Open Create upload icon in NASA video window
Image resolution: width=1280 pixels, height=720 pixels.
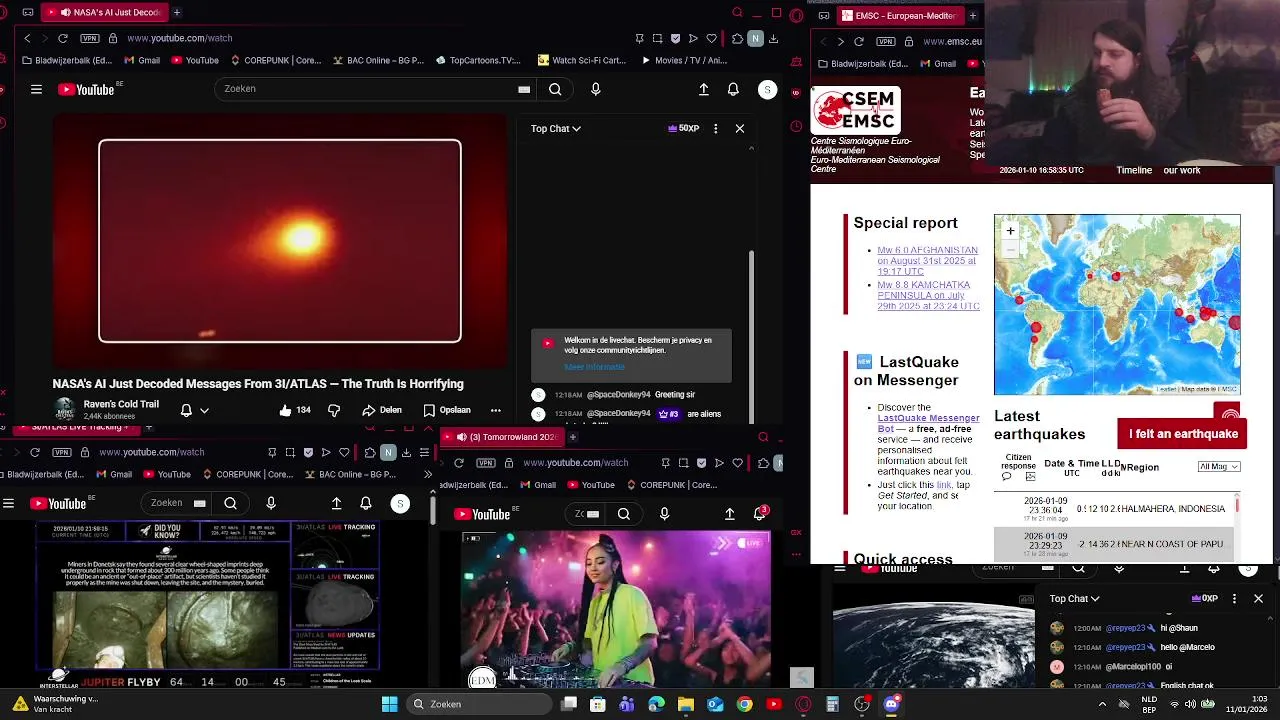tap(704, 89)
